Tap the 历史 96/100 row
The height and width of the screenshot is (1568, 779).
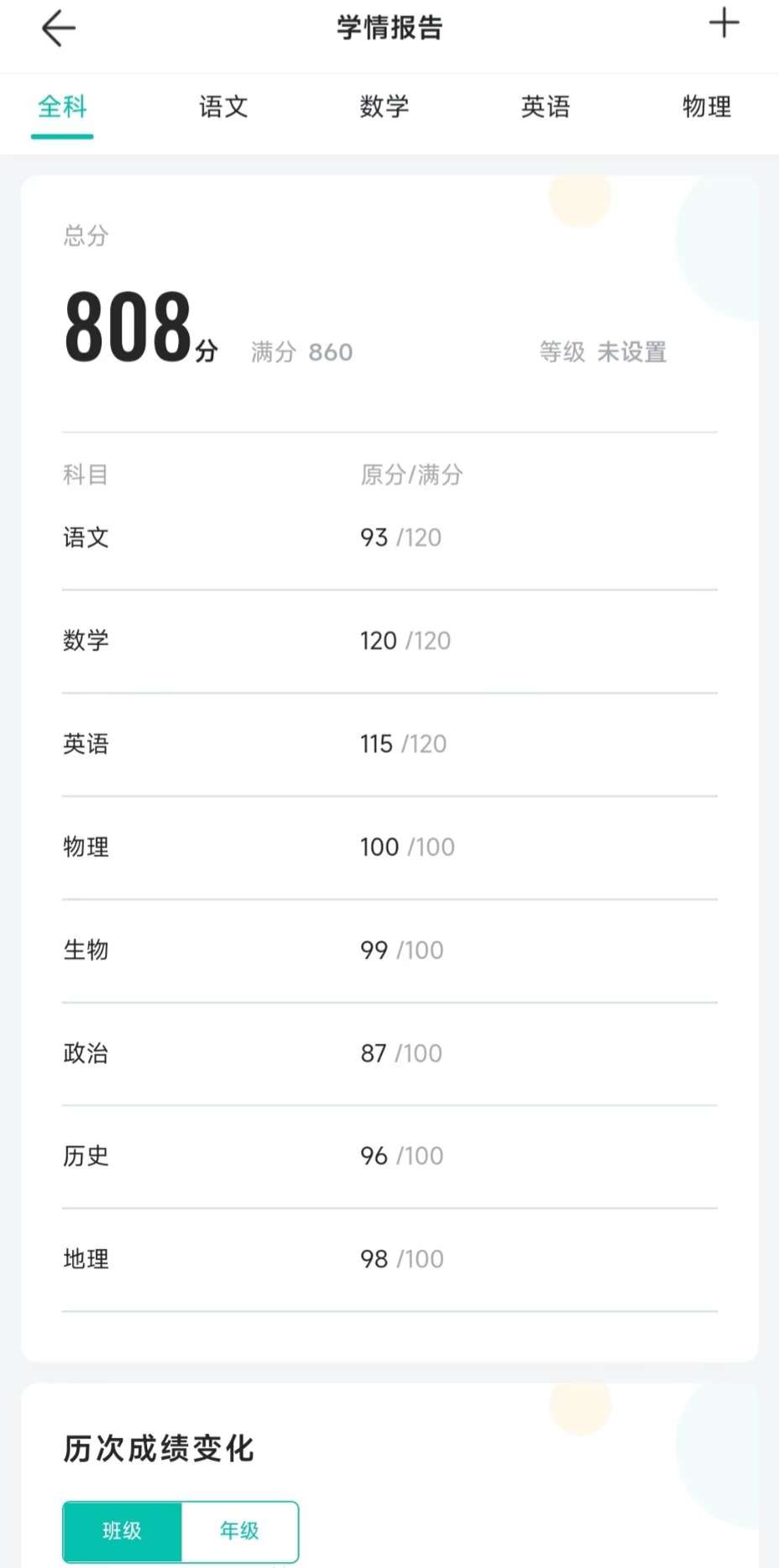tap(389, 1156)
